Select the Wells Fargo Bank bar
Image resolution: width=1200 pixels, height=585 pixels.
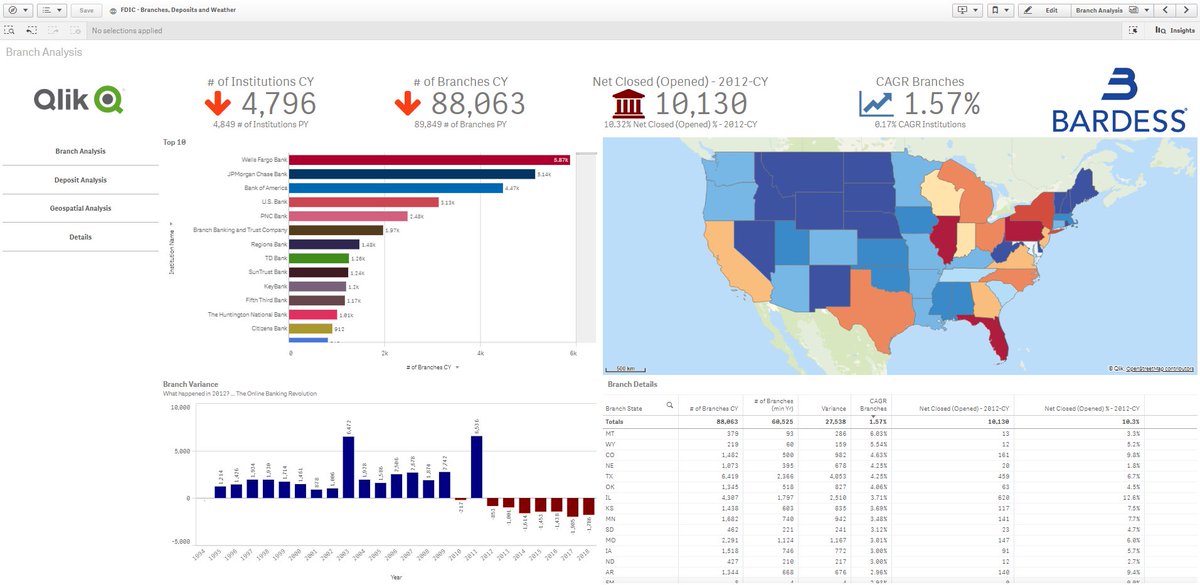click(430, 159)
